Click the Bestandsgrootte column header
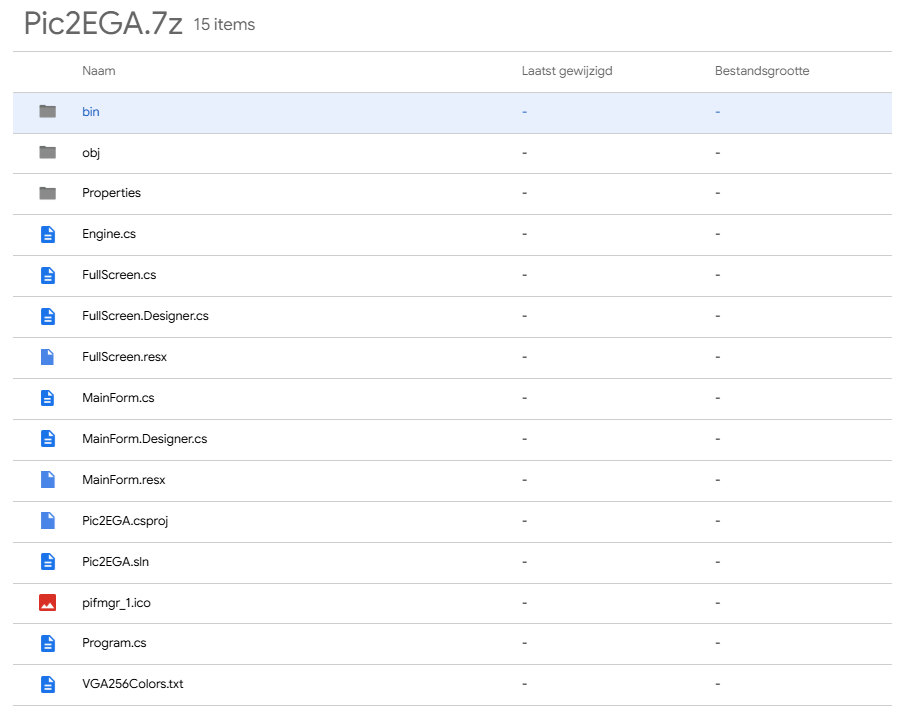Image resolution: width=907 pixels, height=728 pixels. tap(761, 71)
